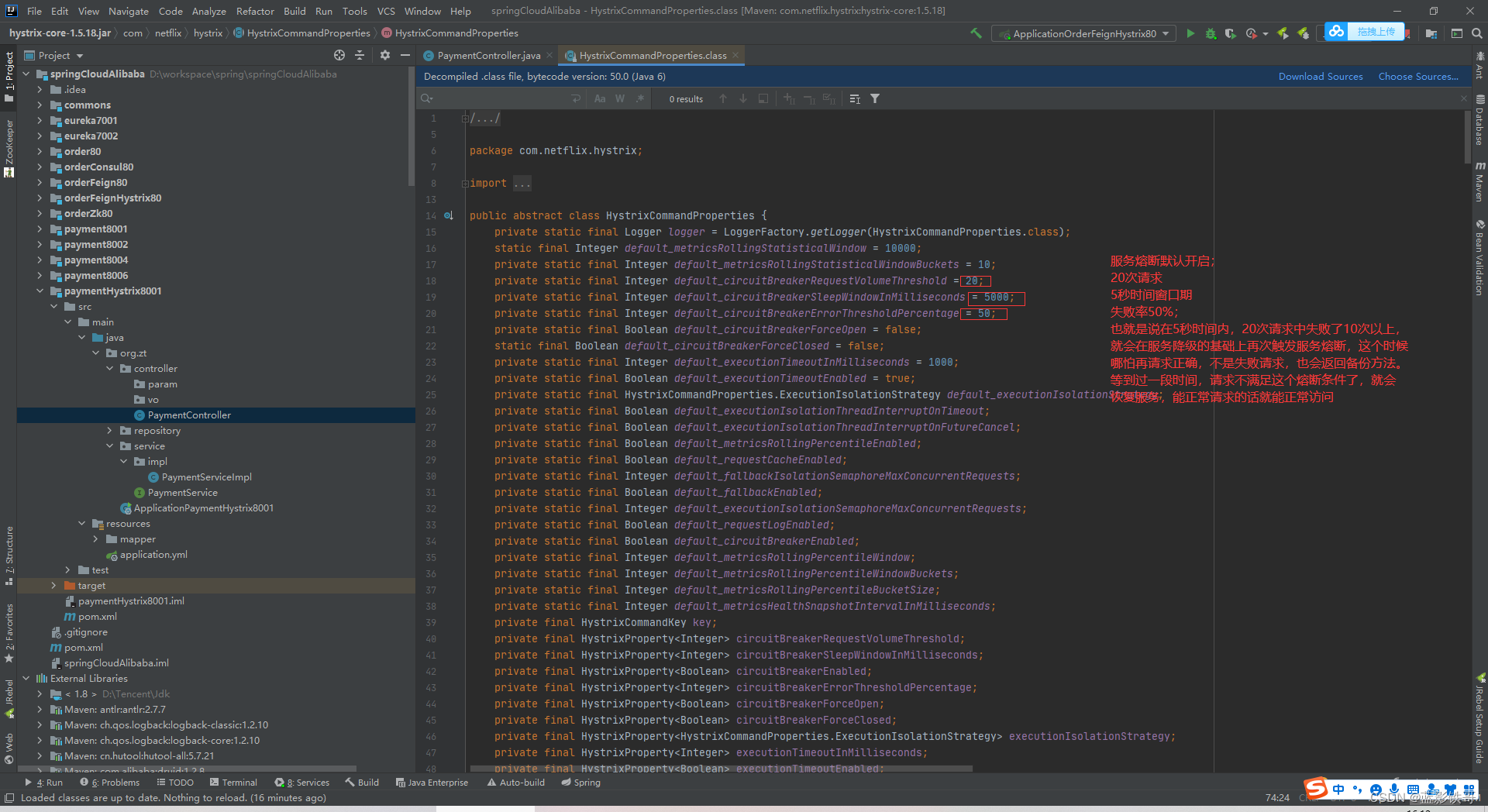Viewport: 1488px width, 812px height.
Task: Click the Sogou input method S icon
Action: click(1316, 789)
